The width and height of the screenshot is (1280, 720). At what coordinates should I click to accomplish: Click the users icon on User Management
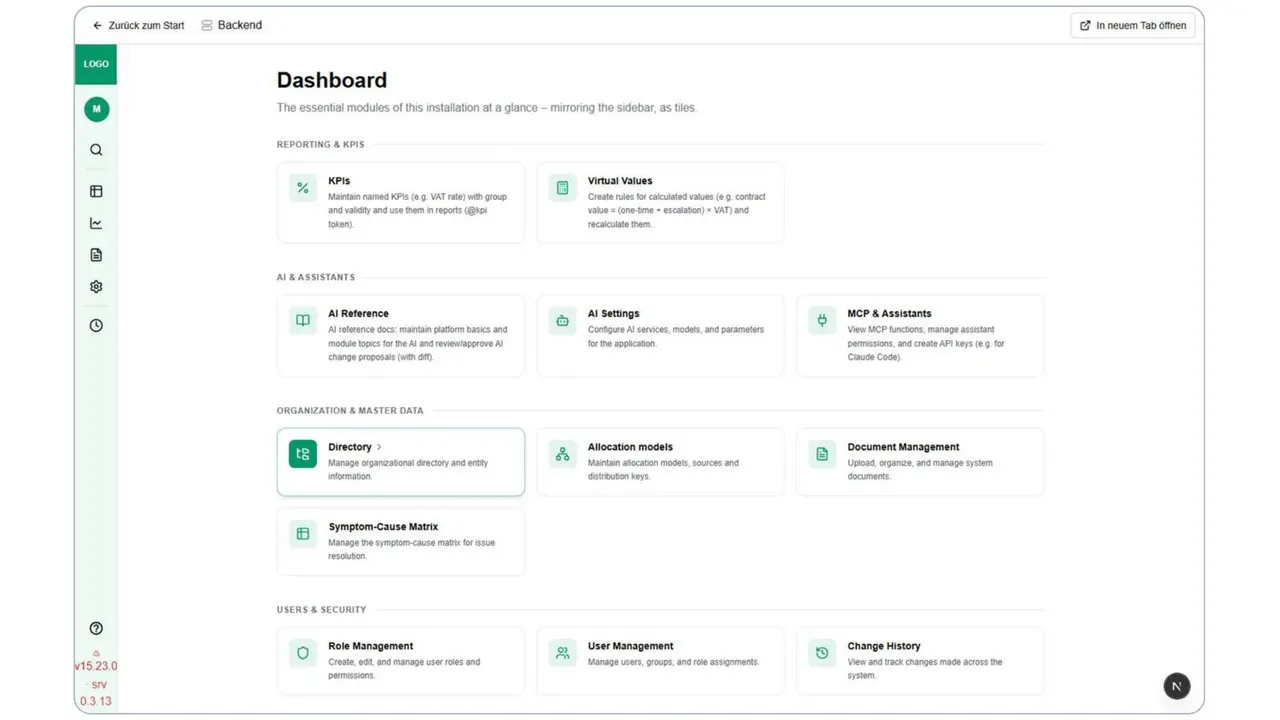(563, 653)
